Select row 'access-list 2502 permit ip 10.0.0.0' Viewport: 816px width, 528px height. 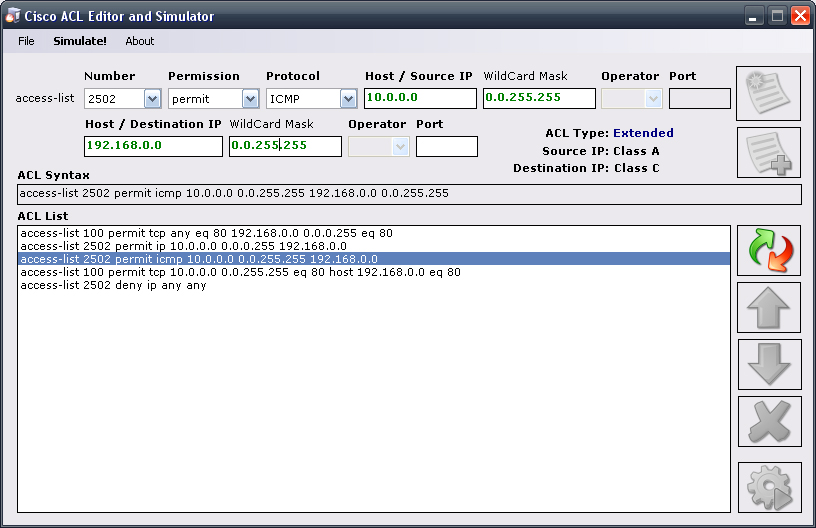coord(374,246)
